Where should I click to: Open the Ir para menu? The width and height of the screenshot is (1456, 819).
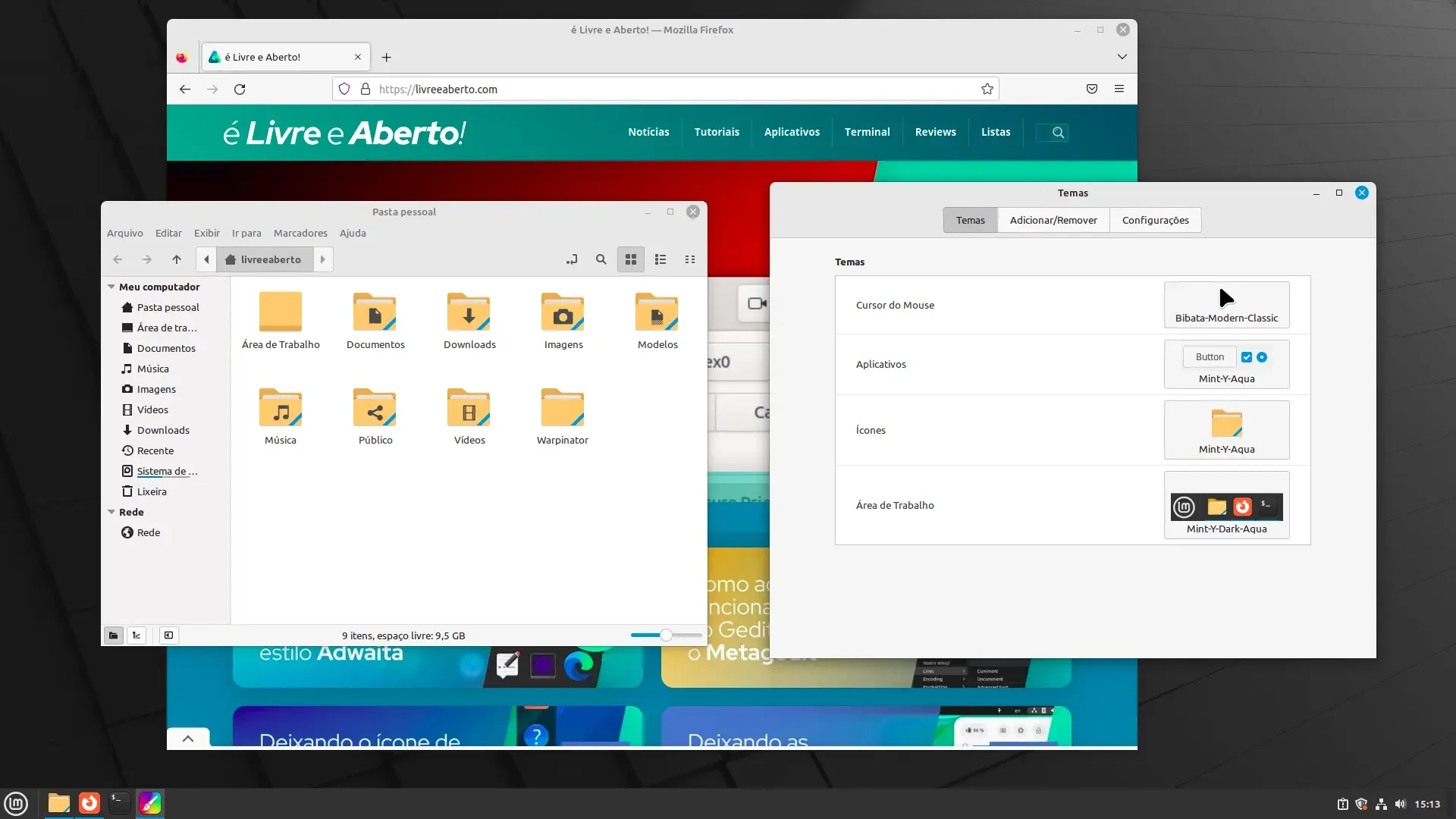(246, 234)
